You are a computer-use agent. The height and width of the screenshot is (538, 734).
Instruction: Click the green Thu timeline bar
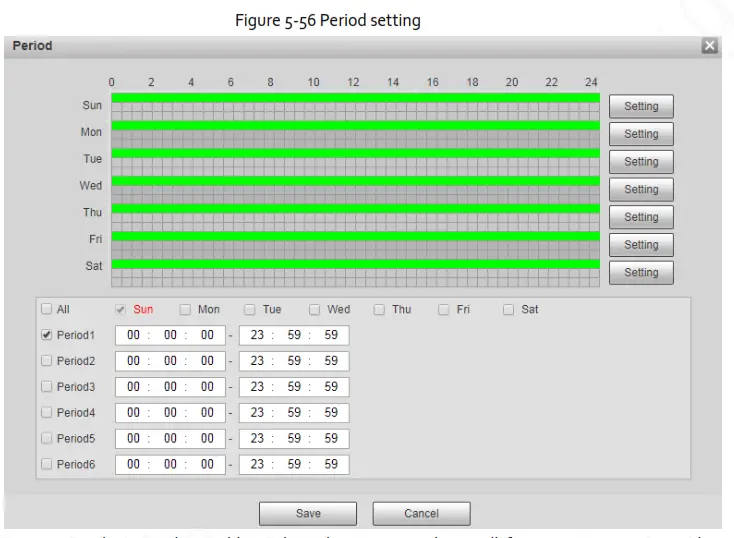356,208
